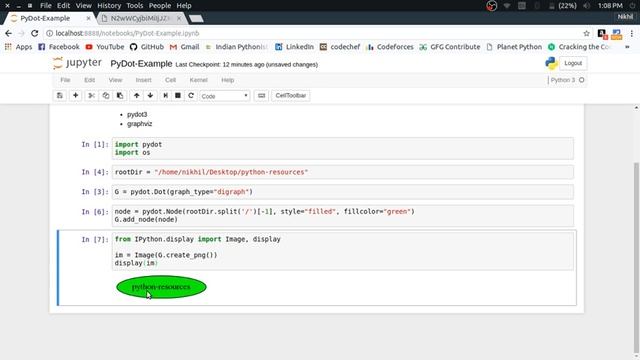The height and width of the screenshot is (360, 640).
Task: Click the Nikhil profile button
Action: [x=625, y=17]
